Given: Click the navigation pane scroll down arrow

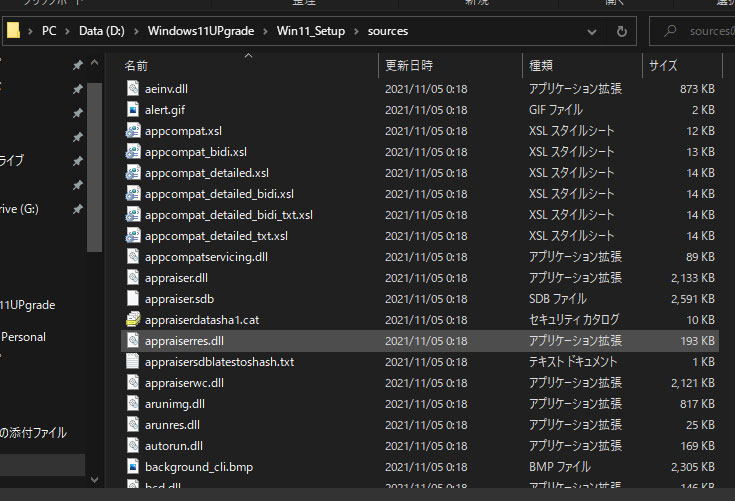Looking at the screenshot, I should [x=95, y=479].
